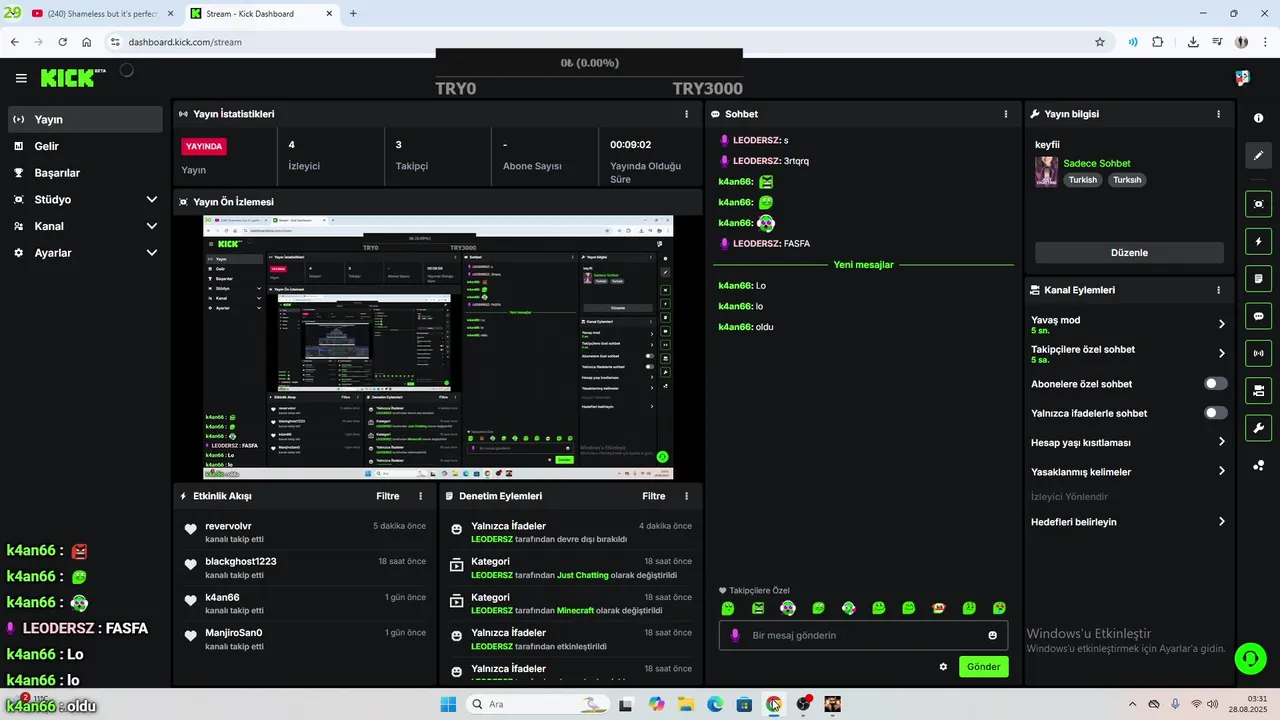
Task: Open OBS Studio from the taskbar
Action: (x=803, y=704)
